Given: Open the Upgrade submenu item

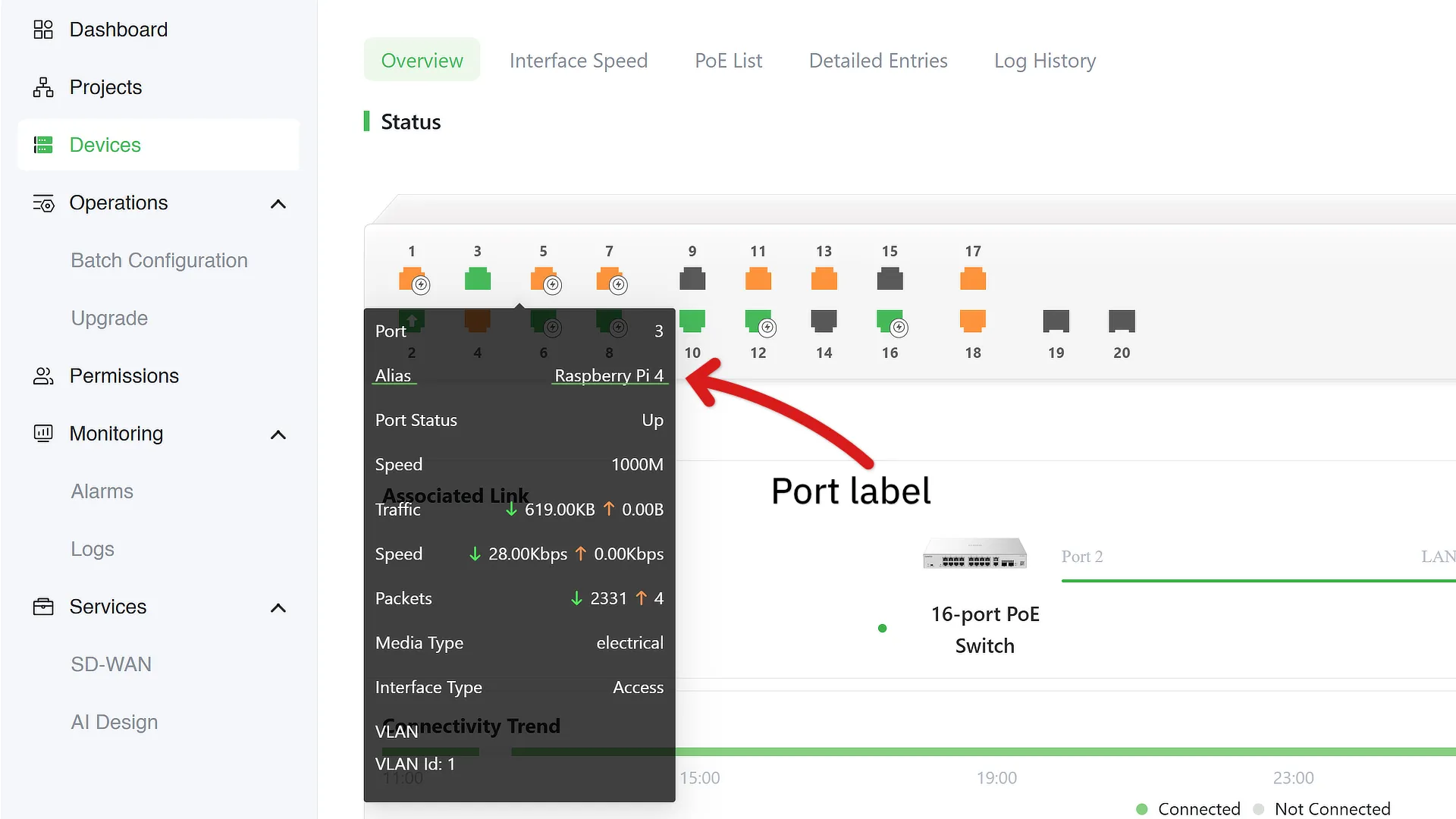Looking at the screenshot, I should click(x=109, y=318).
